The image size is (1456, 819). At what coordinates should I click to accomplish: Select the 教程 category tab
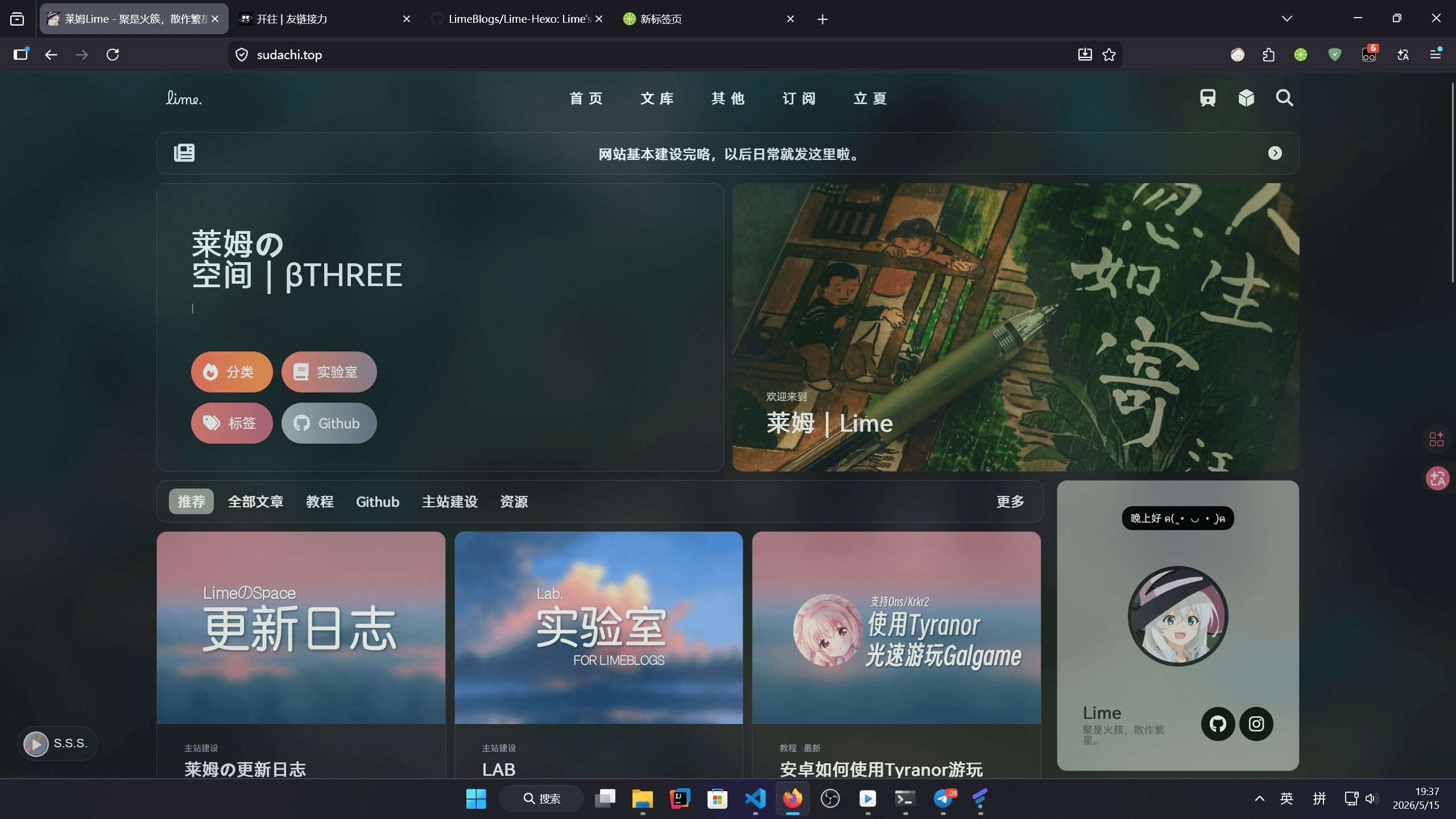[320, 502]
